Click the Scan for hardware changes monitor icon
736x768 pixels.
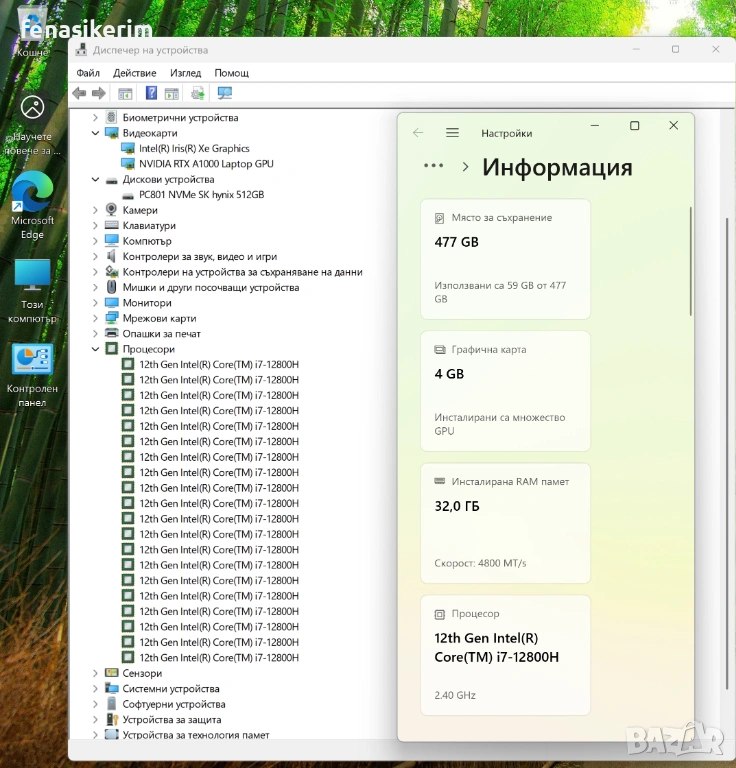pos(224,93)
